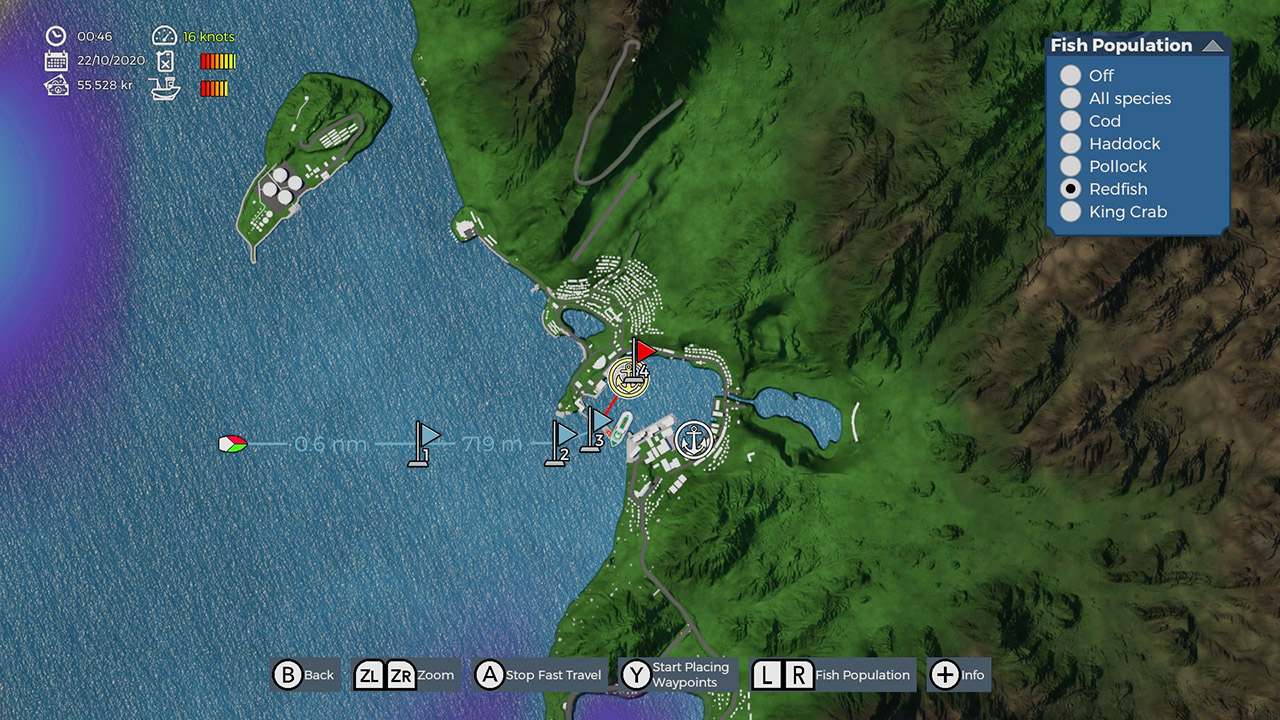Select Haddock in the Fish Population panel
Image resolution: width=1280 pixels, height=720 pixels.
[1070, 143]
